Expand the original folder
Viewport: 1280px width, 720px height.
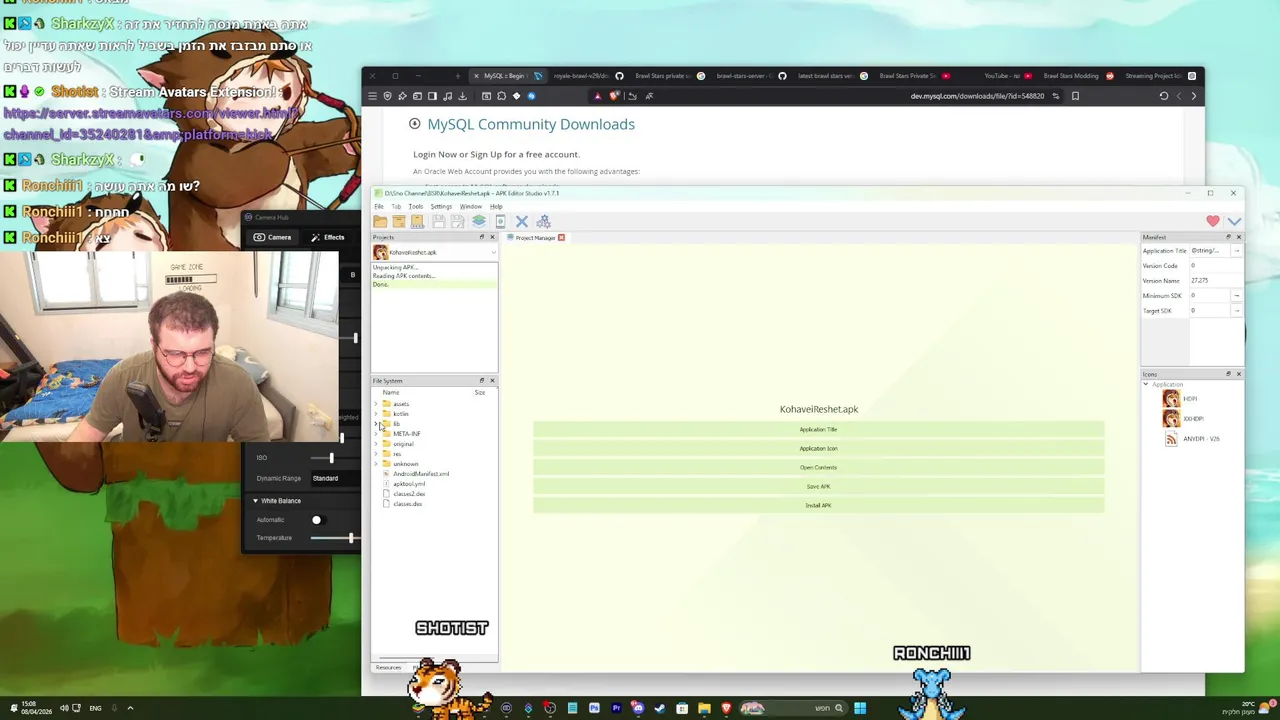(x=376, y=444)
